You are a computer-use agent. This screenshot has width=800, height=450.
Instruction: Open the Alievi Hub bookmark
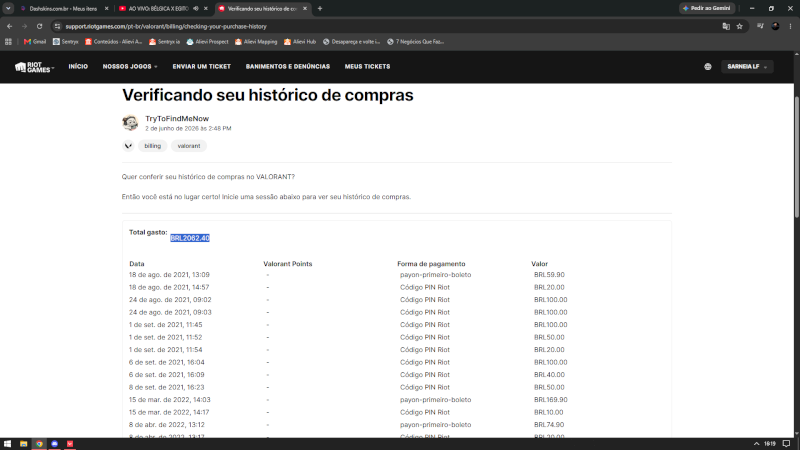300,42
